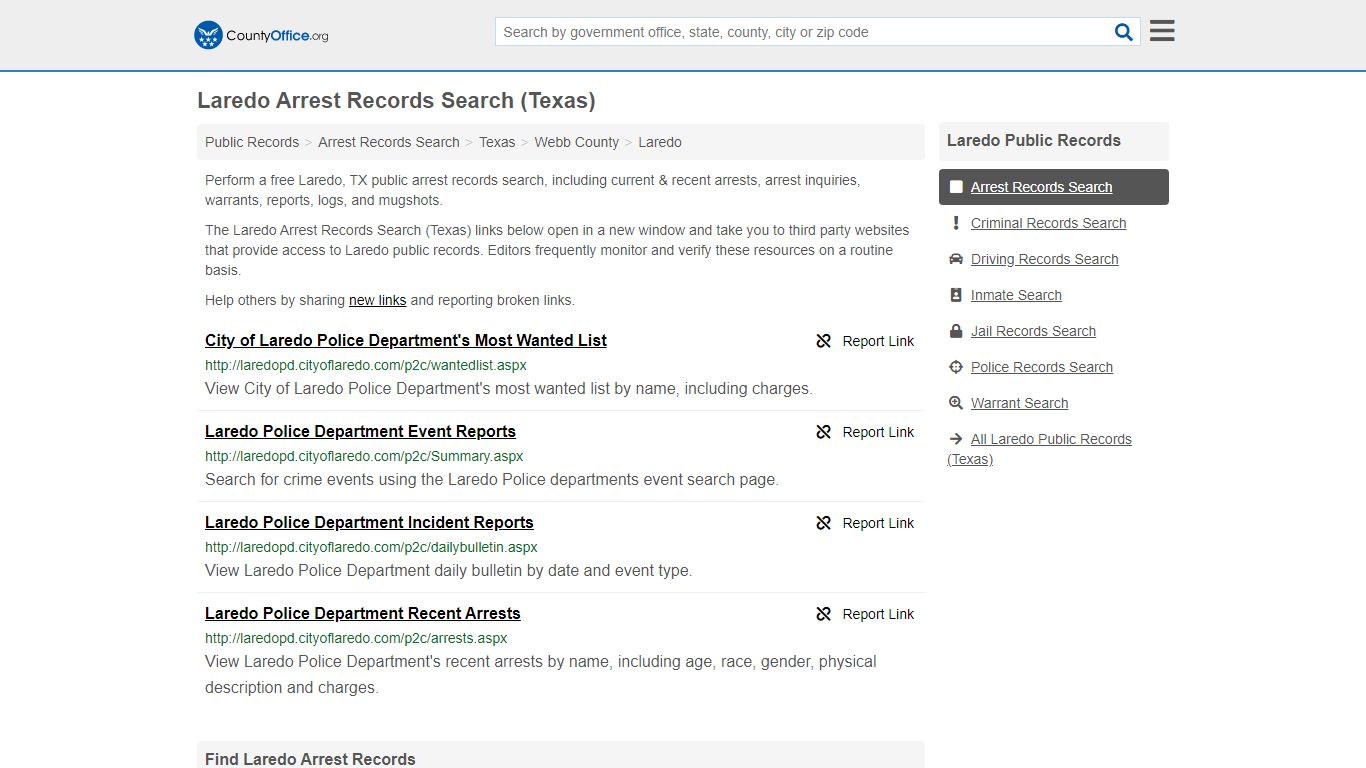Go to Laredo breadcrumb
1366x768 pixels.
tap(660, 142)
